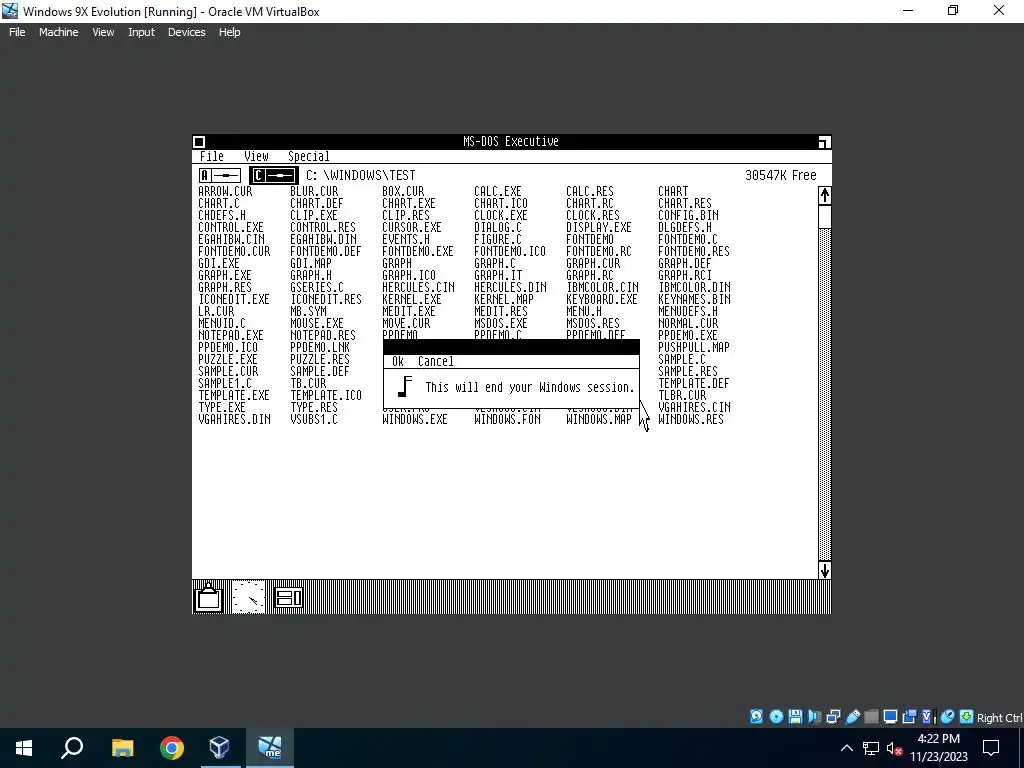The width and height of the screenshot is (1024, 768).
Task: Click the MS-DOS Executive system menu box
Action: point(199,142)
